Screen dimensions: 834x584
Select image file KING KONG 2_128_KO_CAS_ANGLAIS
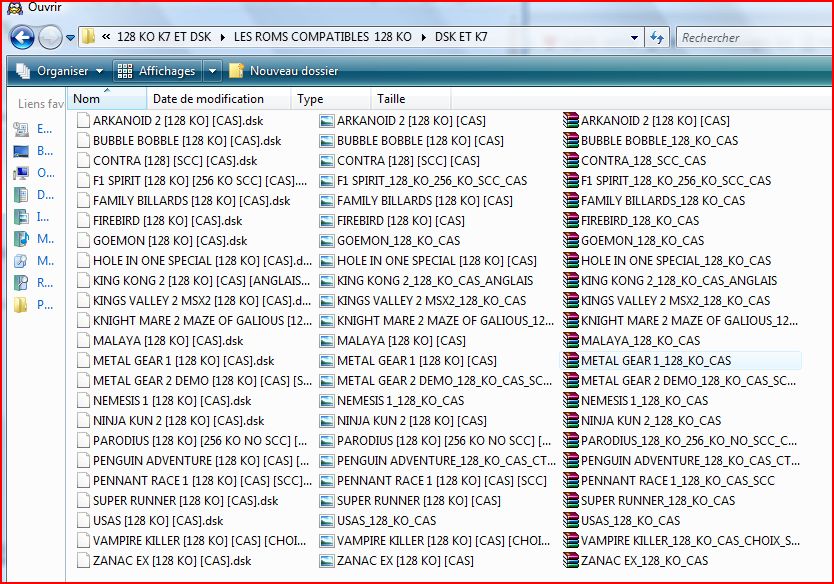pos(427,281)
